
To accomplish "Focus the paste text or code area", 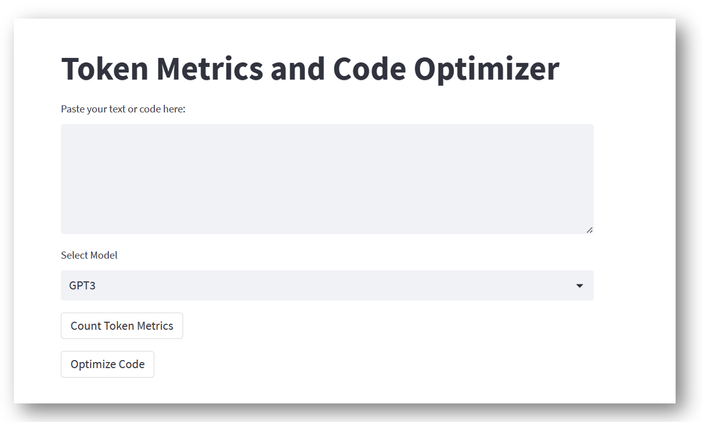I will [x=326, y=179].
